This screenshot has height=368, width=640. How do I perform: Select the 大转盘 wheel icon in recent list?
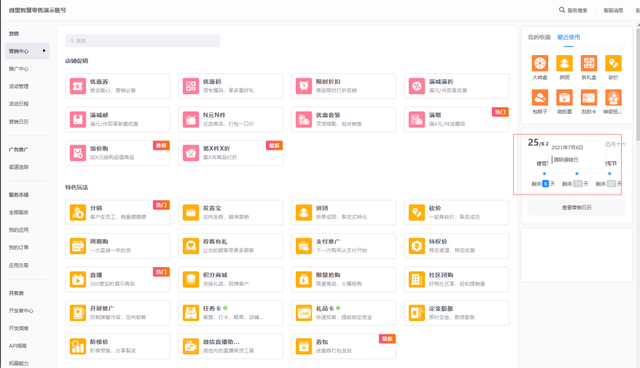tap(540, 63)
